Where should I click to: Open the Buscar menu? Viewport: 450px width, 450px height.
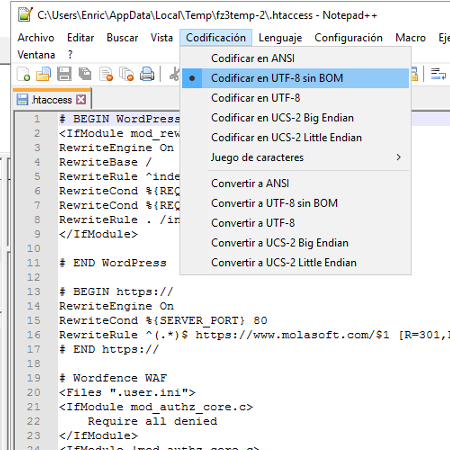coord(122,38)
